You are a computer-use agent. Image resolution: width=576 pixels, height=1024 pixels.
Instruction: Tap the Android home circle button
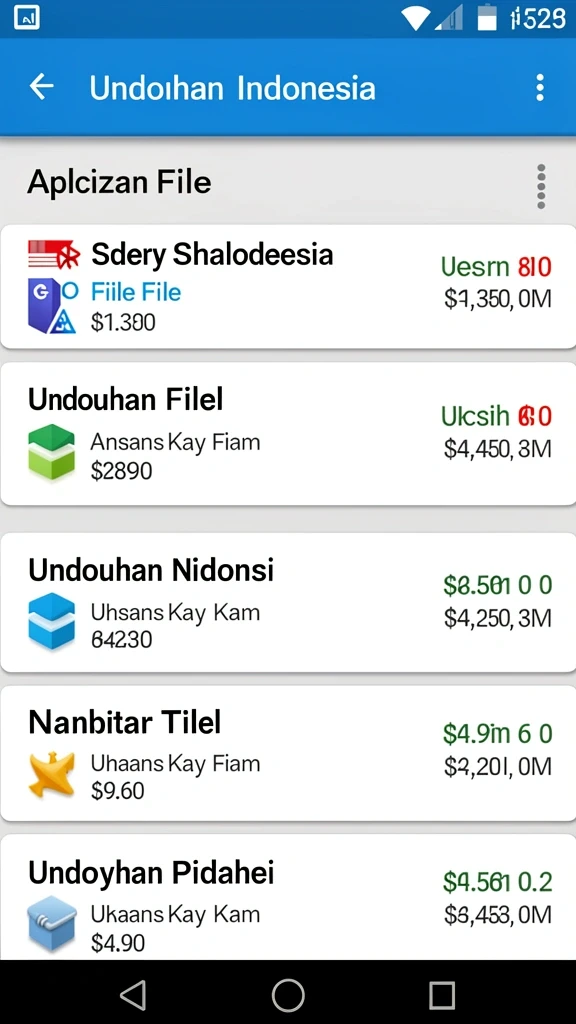tap(288, 995)
